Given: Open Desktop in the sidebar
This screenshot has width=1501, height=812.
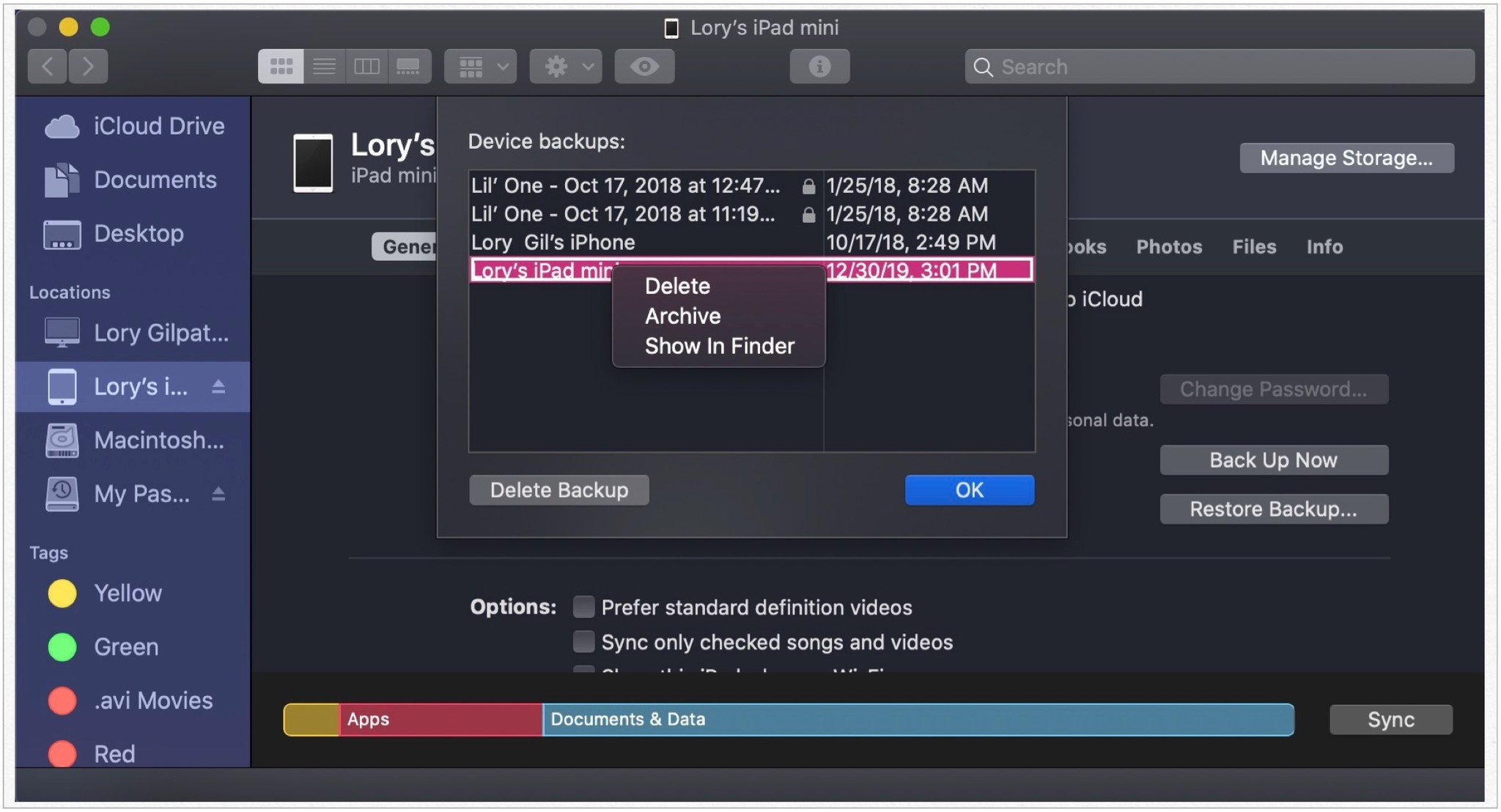Looking at the screenshot, I should click(133, 234).
